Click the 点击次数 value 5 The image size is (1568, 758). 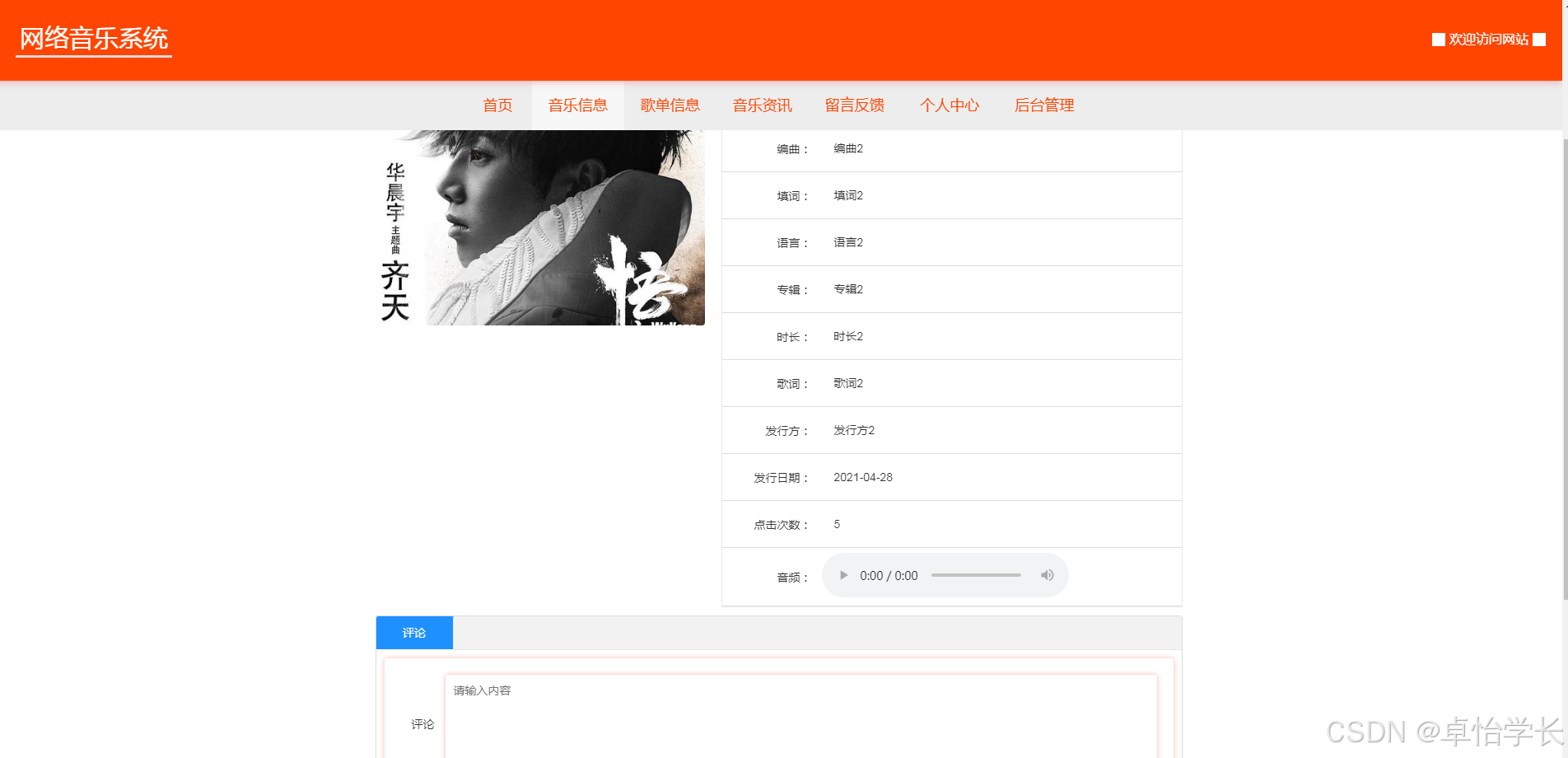(x=837, y=524)
